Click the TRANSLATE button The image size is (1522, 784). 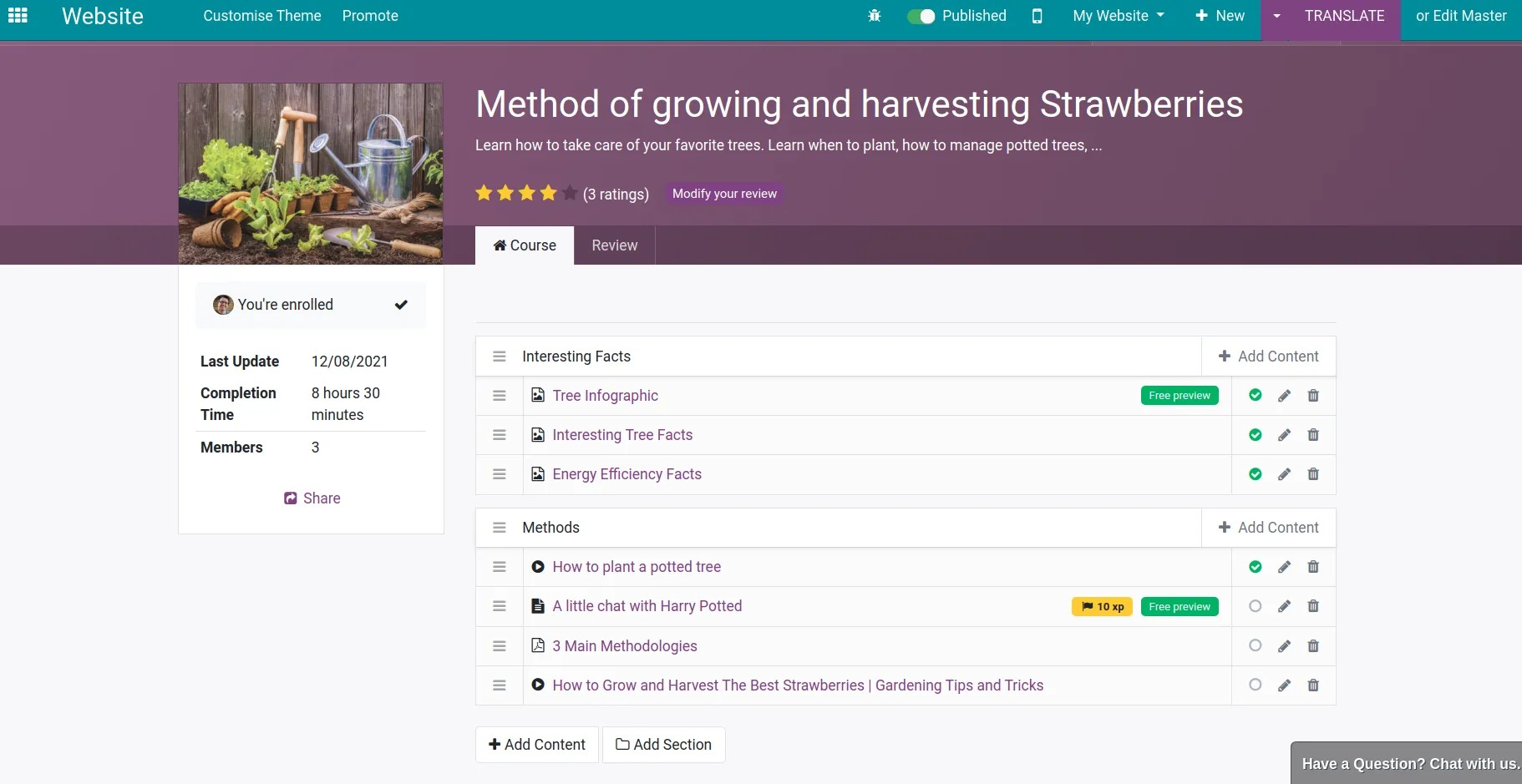(x=1344, y=16)
